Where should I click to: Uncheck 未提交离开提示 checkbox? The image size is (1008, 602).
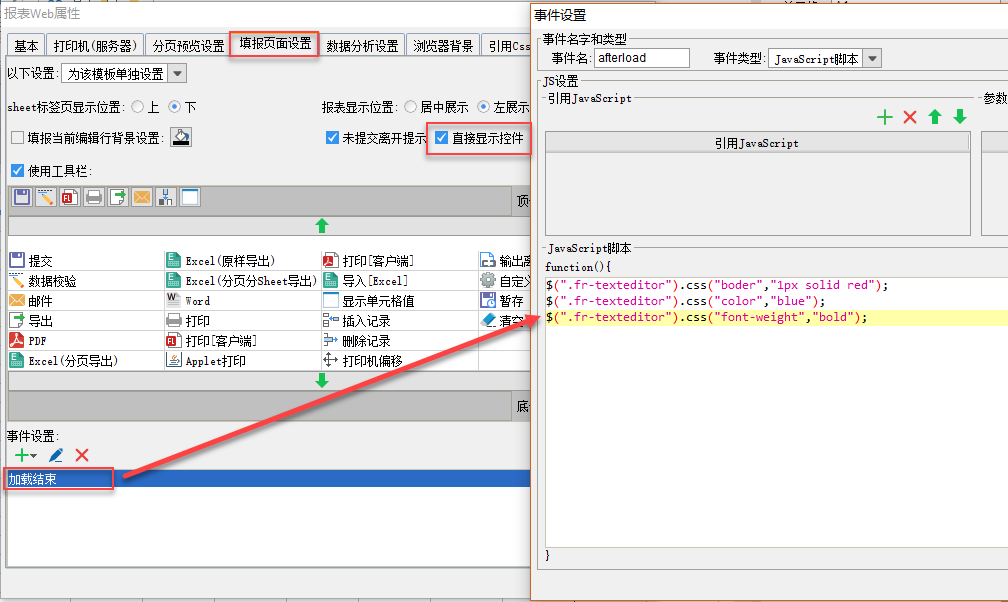332,138
